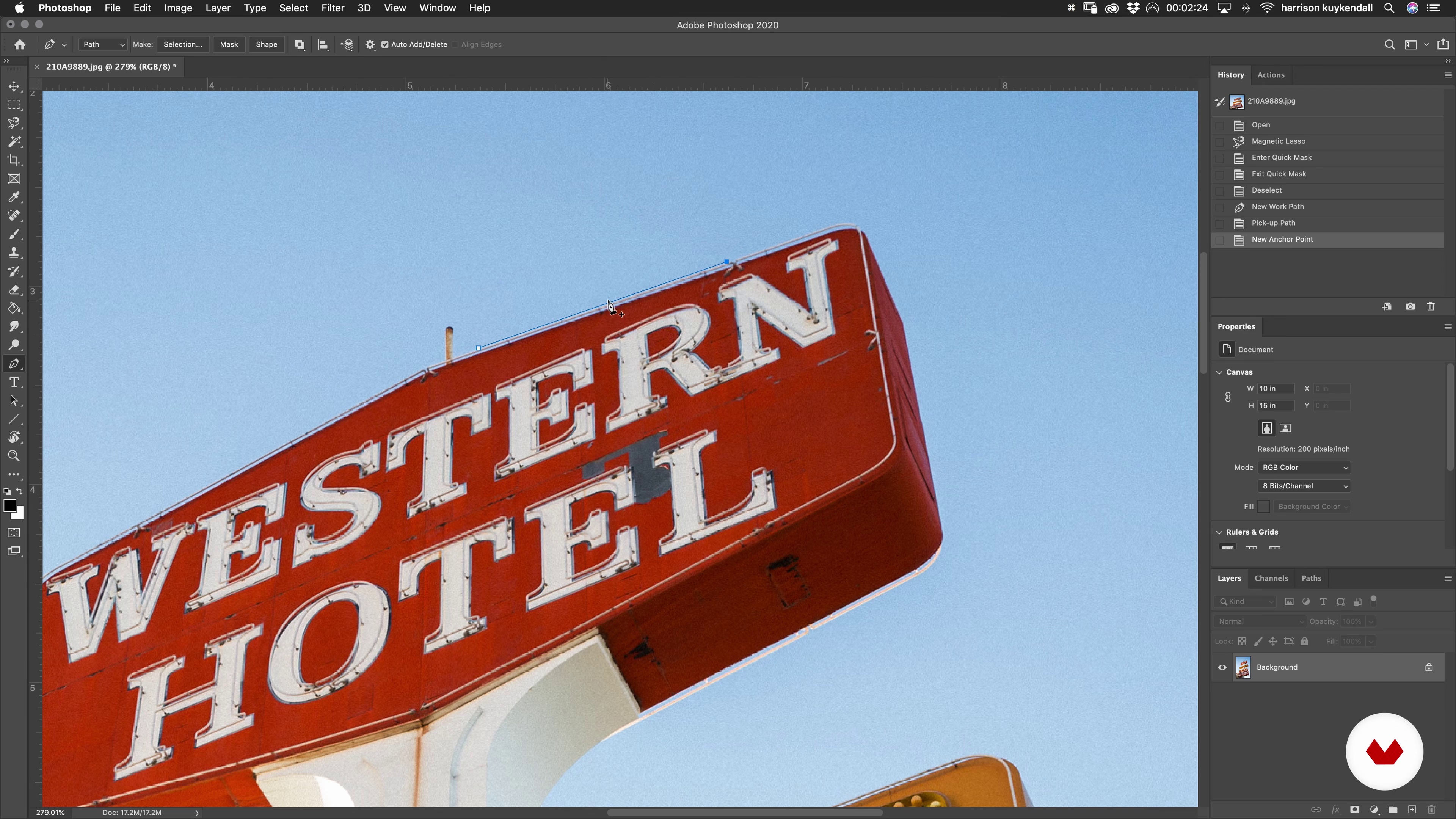Toggle lock all for layer

(1304, 642)
